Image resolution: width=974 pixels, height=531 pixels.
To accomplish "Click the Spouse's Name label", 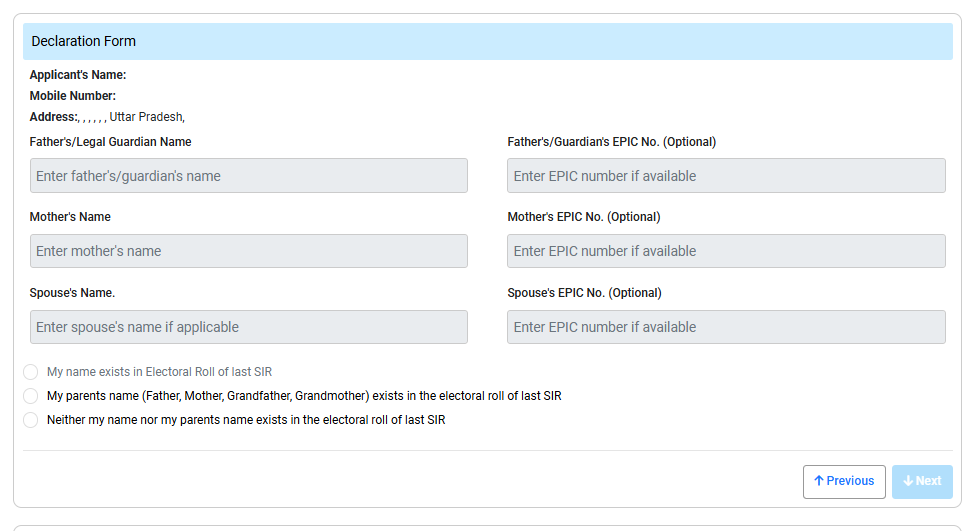I will point(72,293).
